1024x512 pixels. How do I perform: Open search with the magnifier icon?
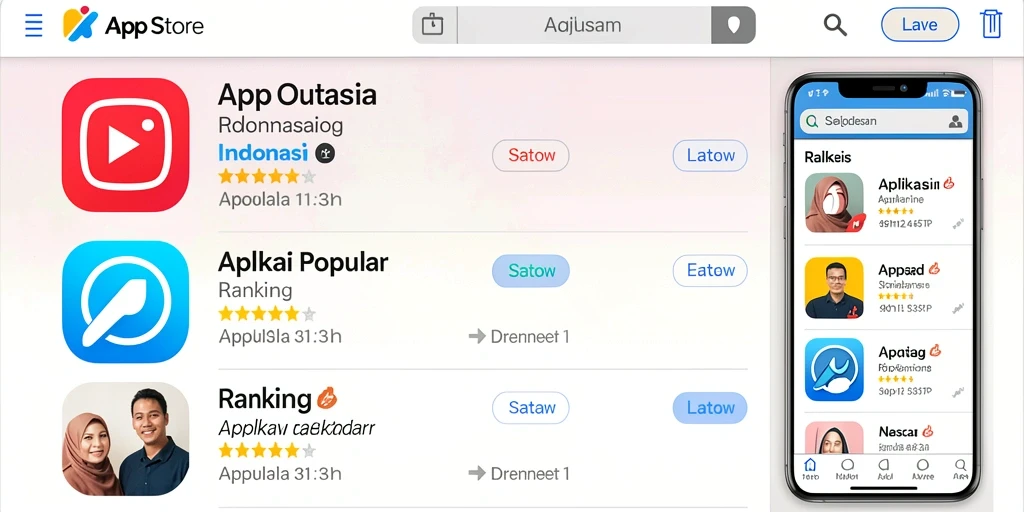[835, 25]
